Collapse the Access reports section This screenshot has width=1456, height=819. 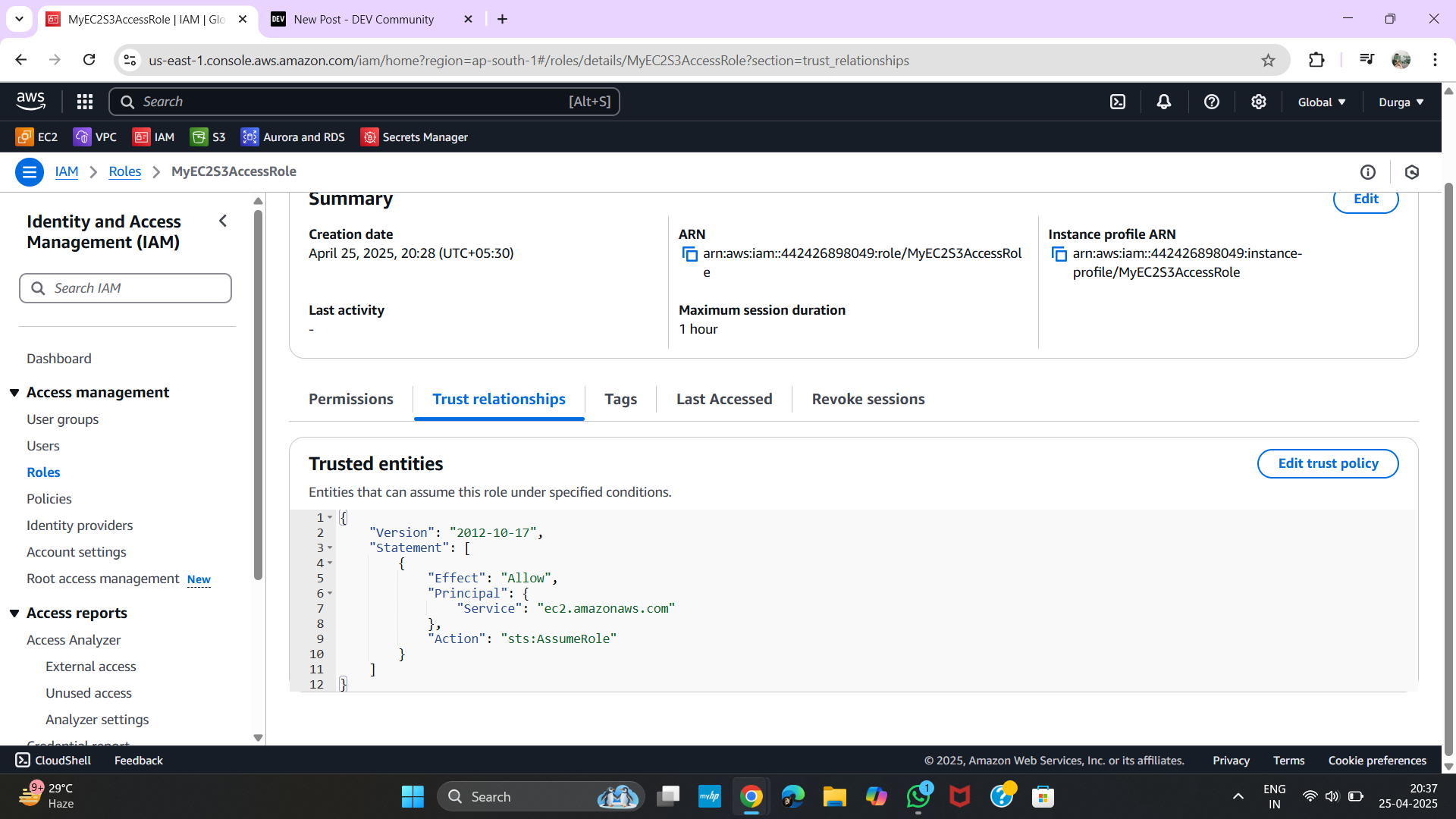coord(14,613)
